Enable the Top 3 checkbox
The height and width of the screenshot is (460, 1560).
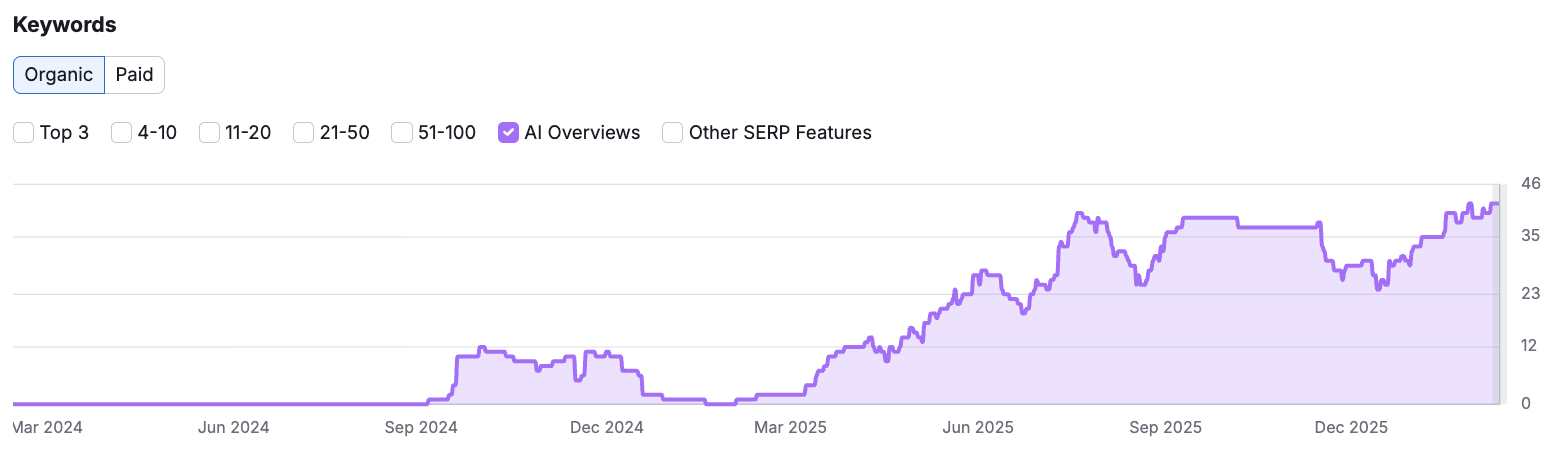pyautogui.click(x=23, y=132)
